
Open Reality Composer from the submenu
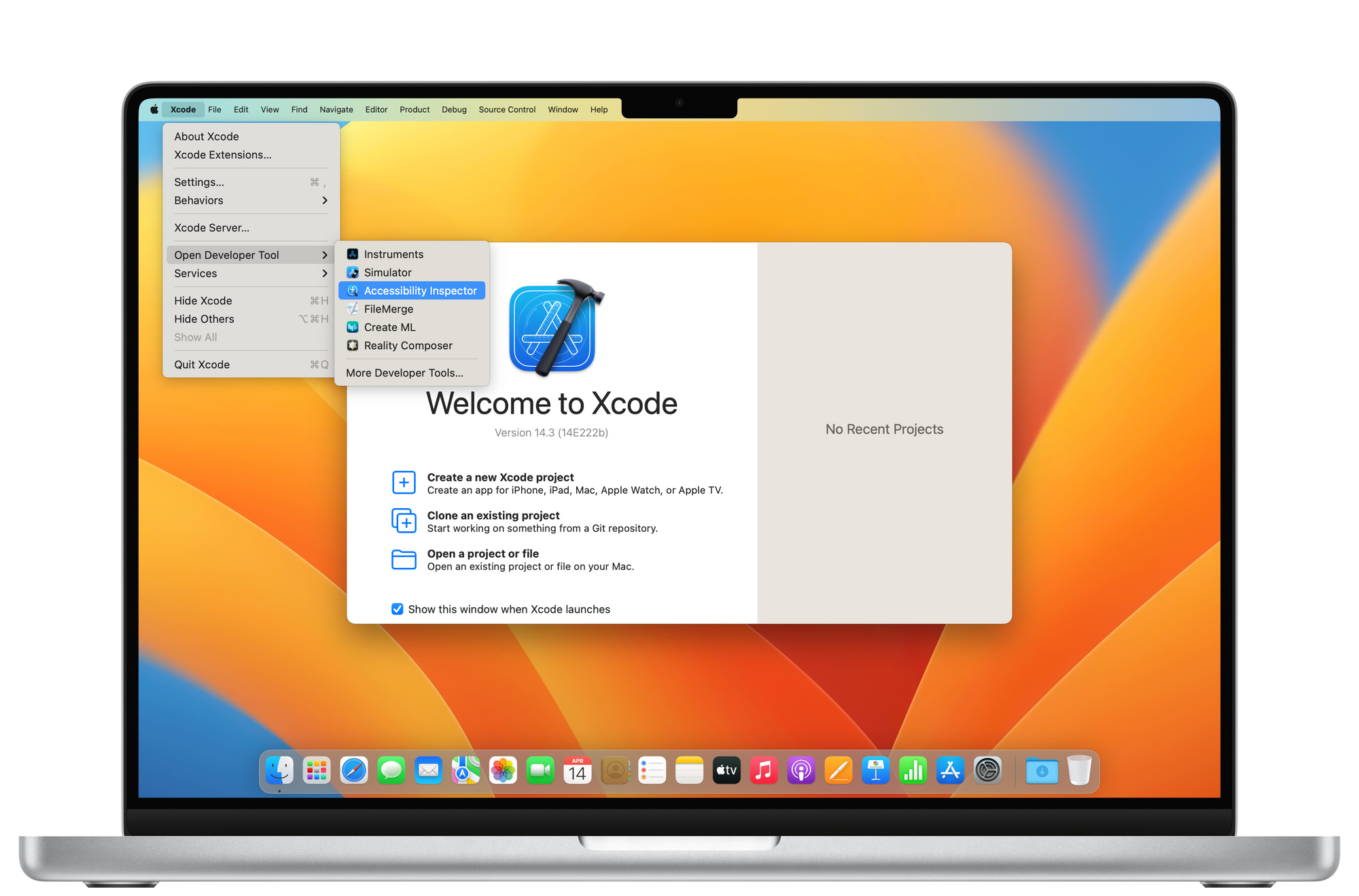[x=408, y=346]
